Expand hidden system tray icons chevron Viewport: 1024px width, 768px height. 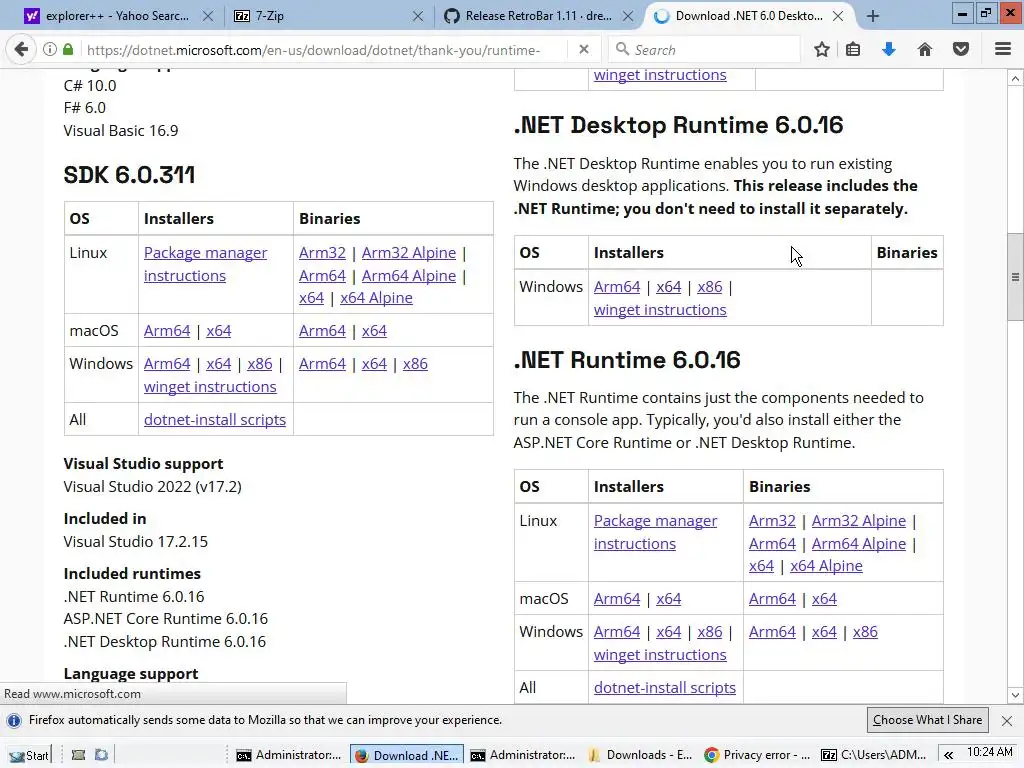pos(948,755)
